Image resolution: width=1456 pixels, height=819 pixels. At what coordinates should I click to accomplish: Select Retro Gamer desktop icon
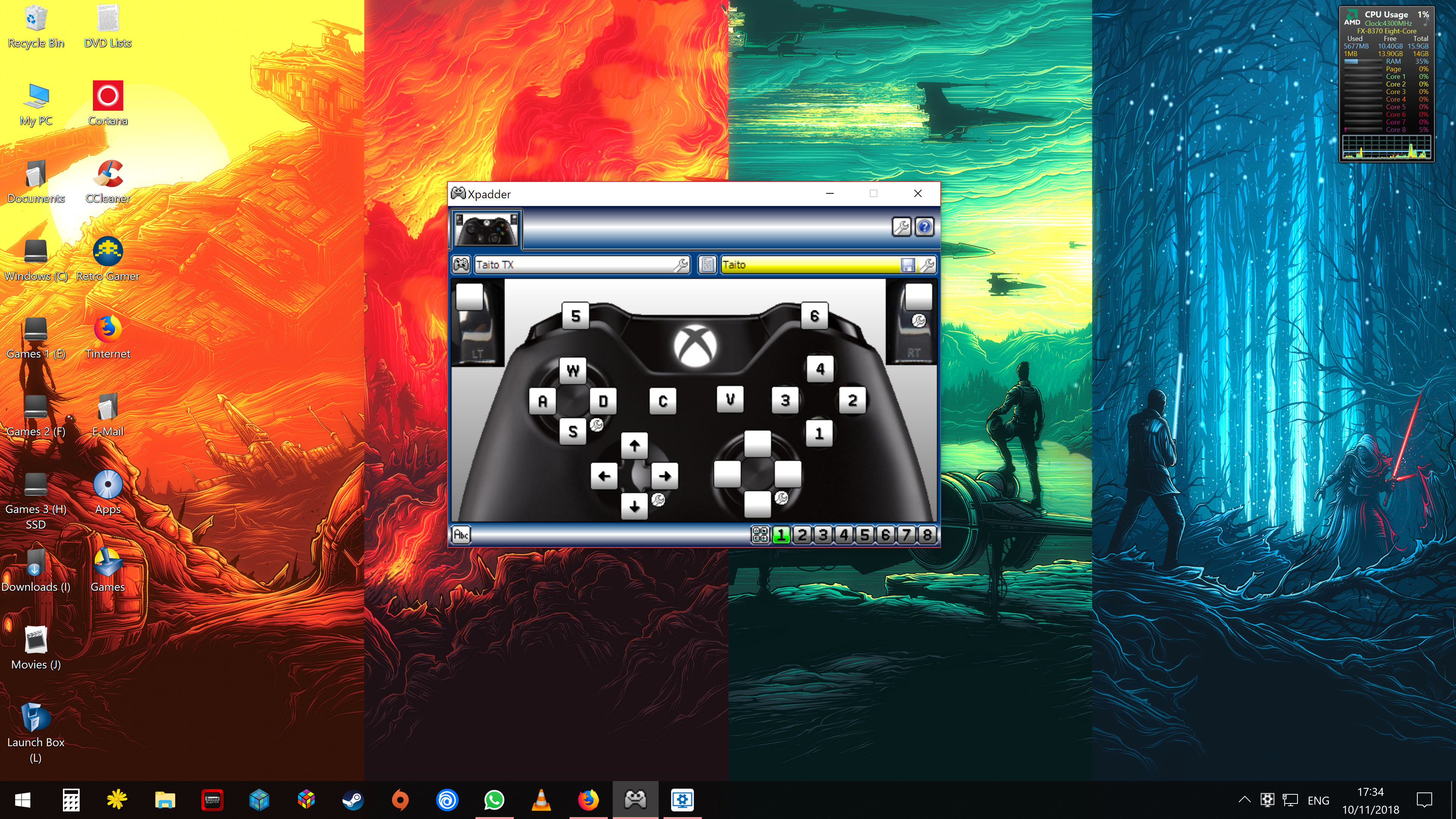[107, 259]
